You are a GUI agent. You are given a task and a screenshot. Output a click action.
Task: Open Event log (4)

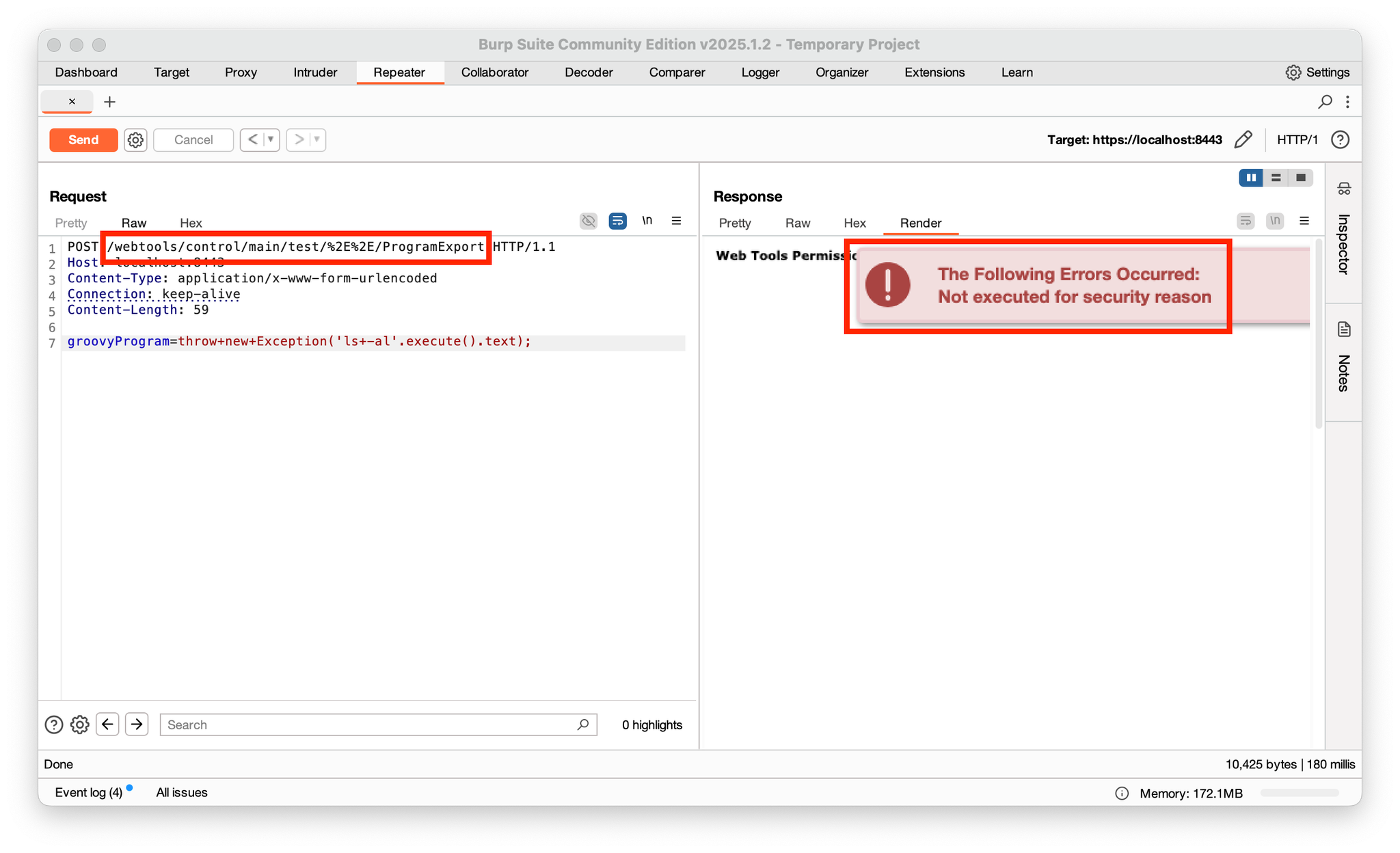pos(89,792)
